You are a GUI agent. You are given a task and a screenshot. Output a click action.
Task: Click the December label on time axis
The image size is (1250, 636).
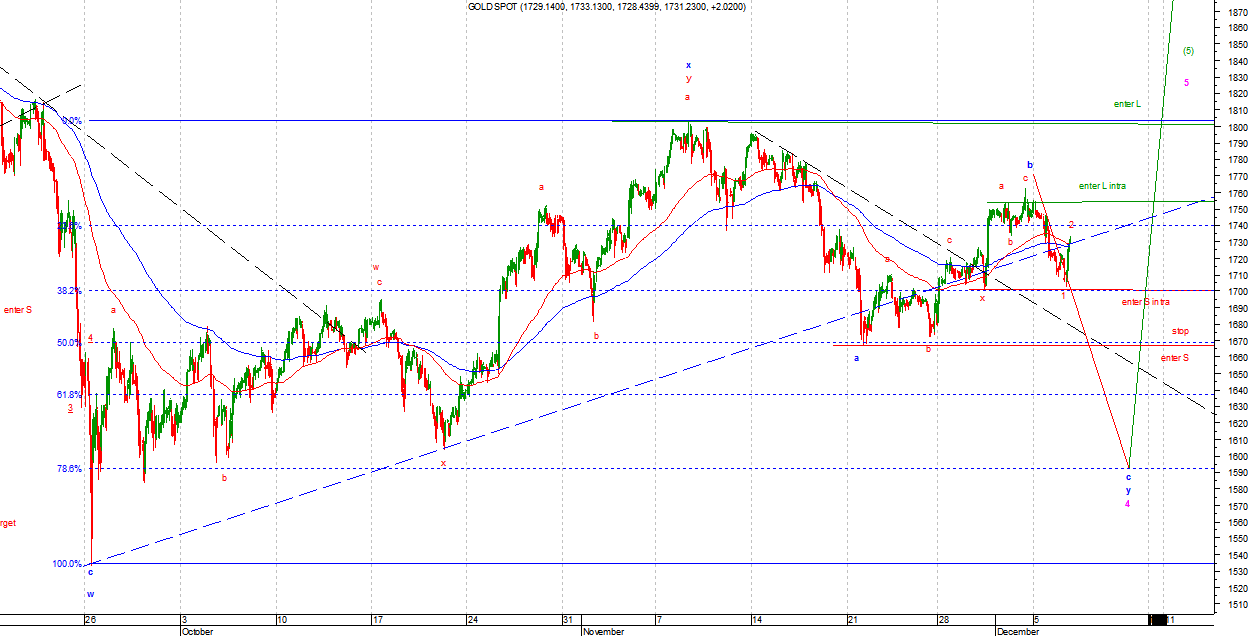click(x=1018, y=632)
